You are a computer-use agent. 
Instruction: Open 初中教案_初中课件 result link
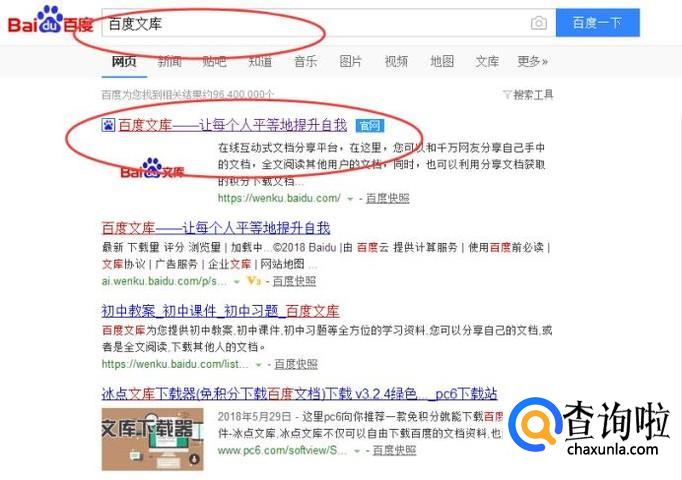(x=221, y=311)
